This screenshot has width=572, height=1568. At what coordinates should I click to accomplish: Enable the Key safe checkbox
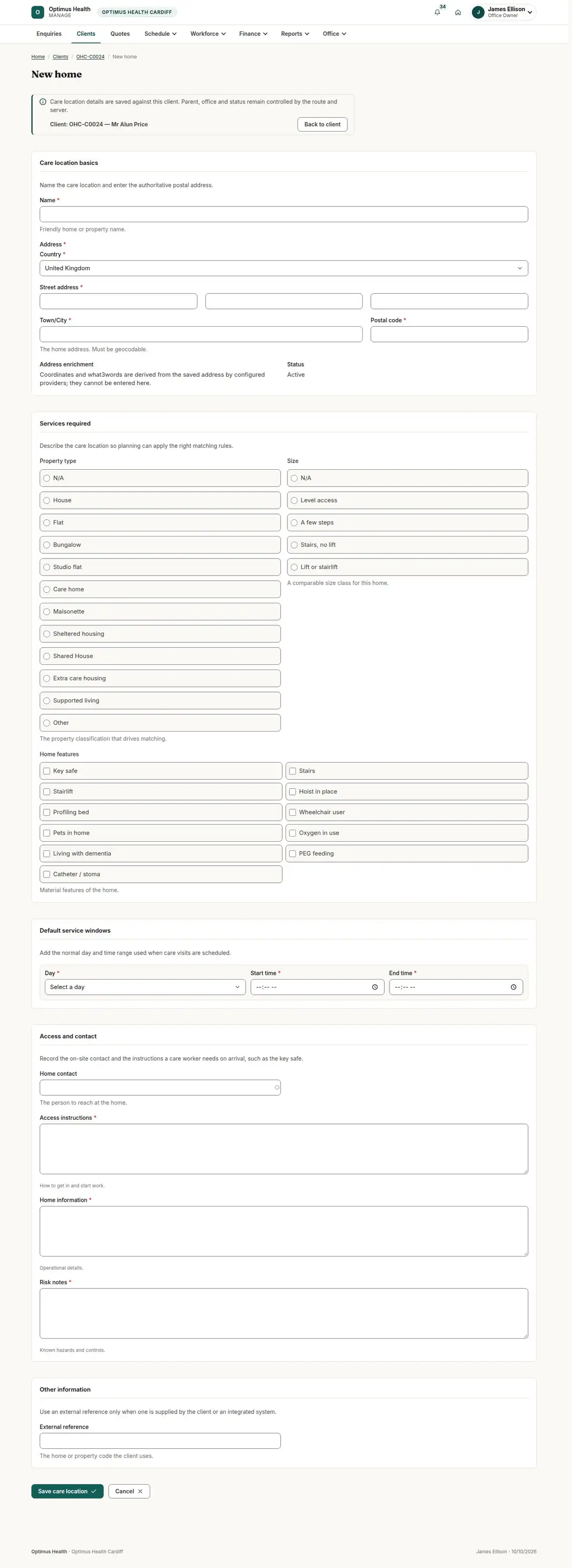click(x=161, y=771)
